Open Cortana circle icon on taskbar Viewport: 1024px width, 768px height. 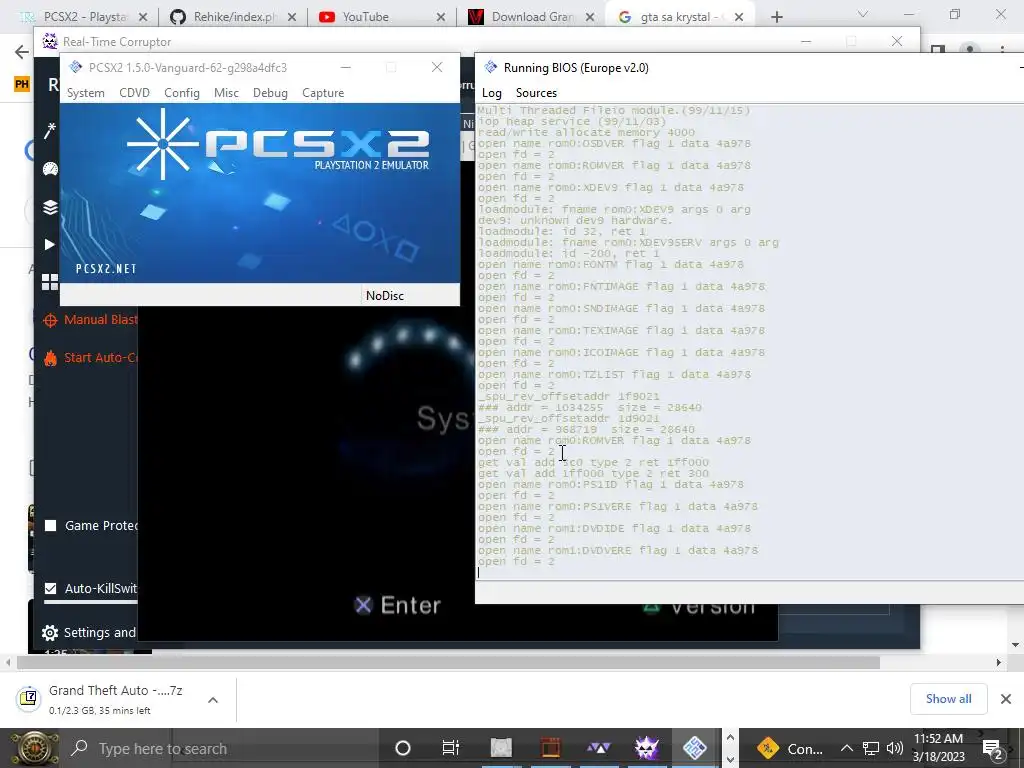point(403,748)
